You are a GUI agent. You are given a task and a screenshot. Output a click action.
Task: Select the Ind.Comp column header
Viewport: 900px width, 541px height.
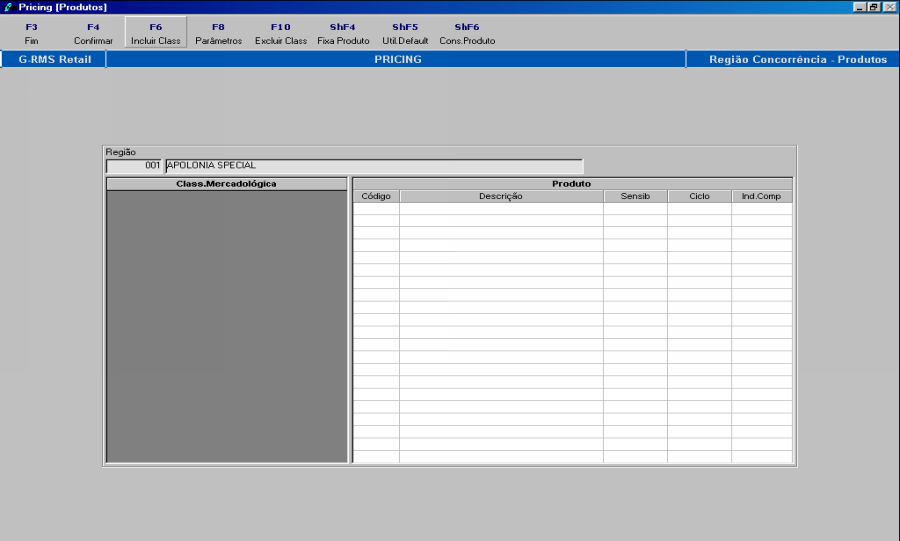point(762,196)
